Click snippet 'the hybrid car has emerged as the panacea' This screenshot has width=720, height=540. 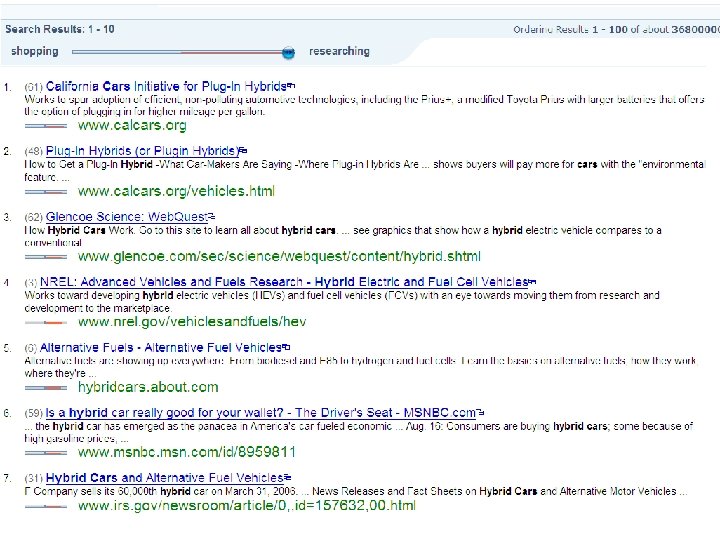coord(359,432)
